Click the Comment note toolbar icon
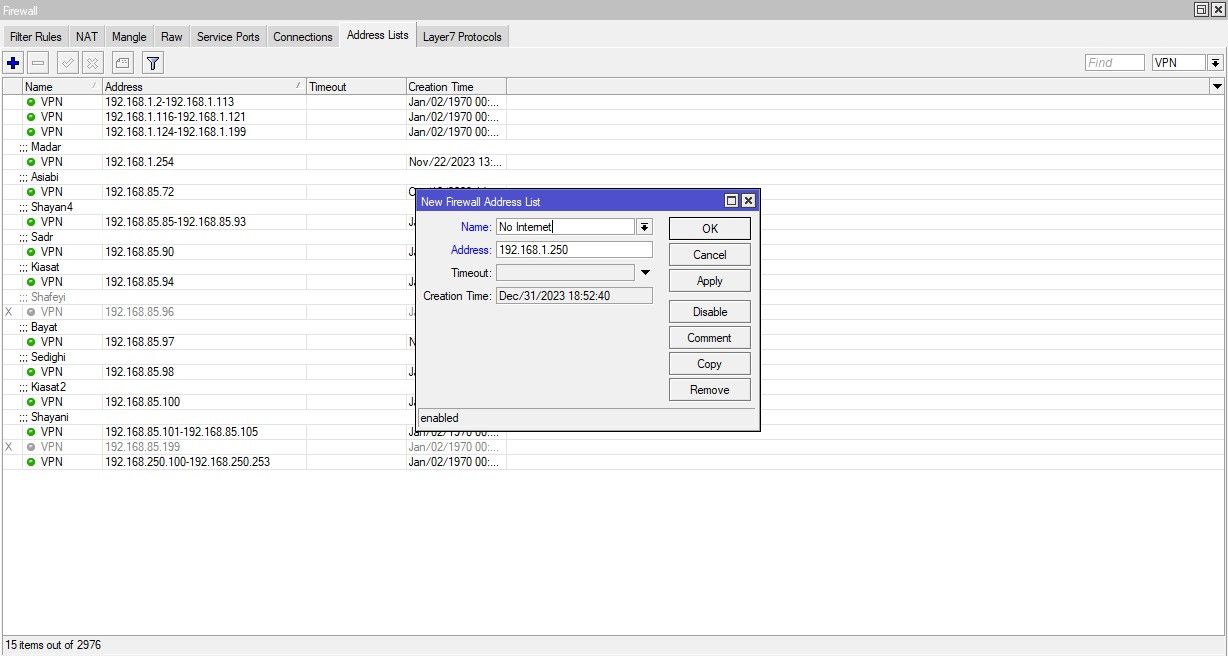The image size is (1228, 656). tap(122, 63)
